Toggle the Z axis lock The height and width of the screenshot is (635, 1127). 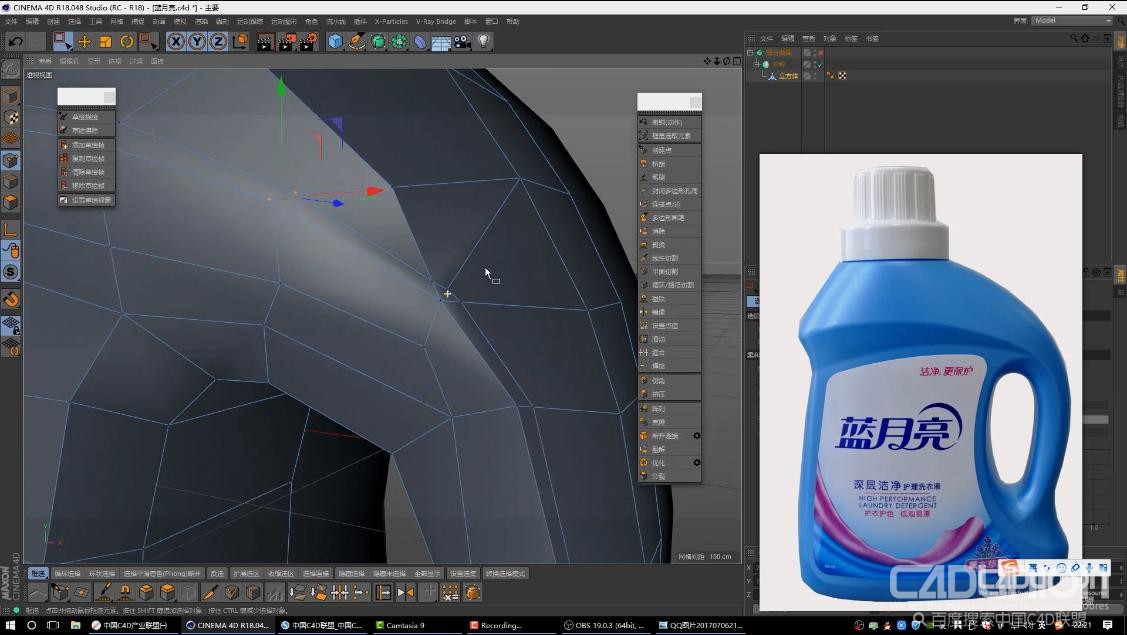(x=218, y=42)
